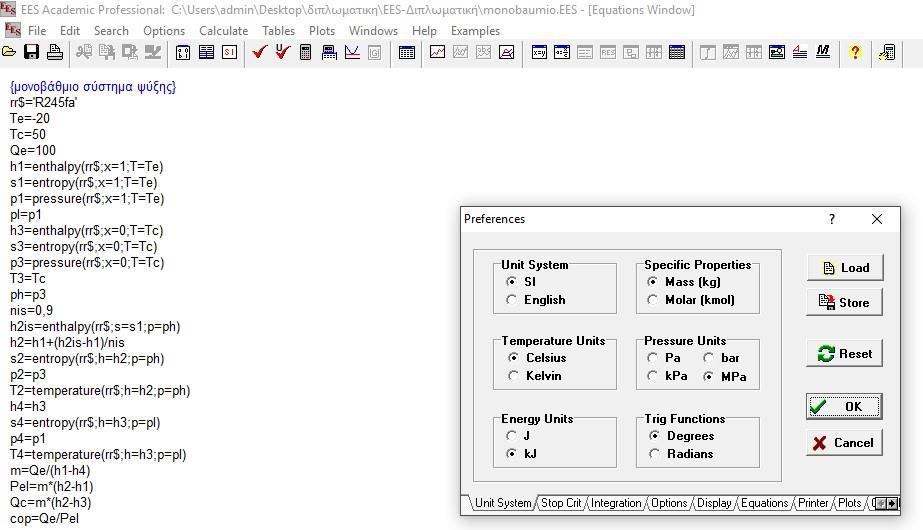The height and width of the screenshot is (530, 923).
Task: Click the Residuals RES toolbar icon
Action: coord(607,52)
